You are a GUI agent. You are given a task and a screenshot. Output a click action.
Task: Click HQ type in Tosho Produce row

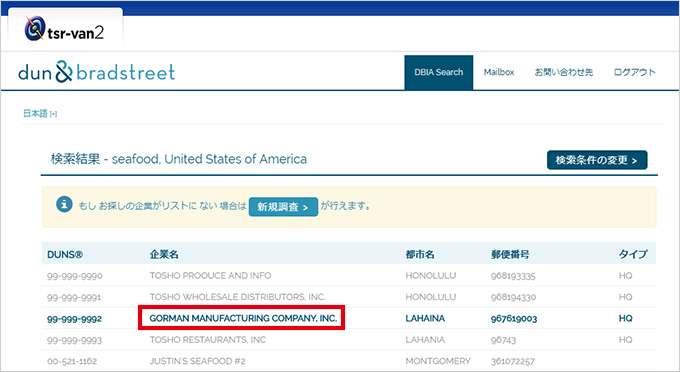pos(625,275)
